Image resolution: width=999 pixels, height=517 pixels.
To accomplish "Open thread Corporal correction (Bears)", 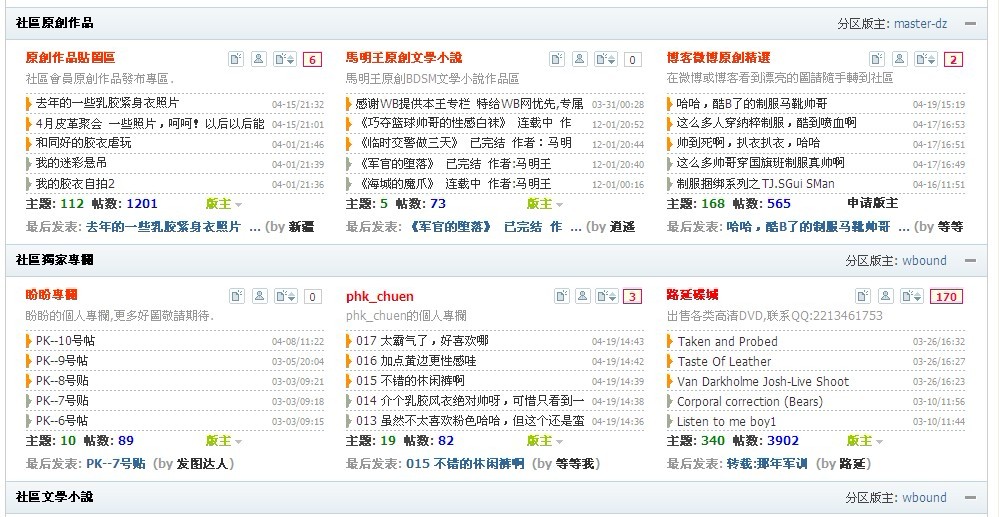I will coord(749,402).
